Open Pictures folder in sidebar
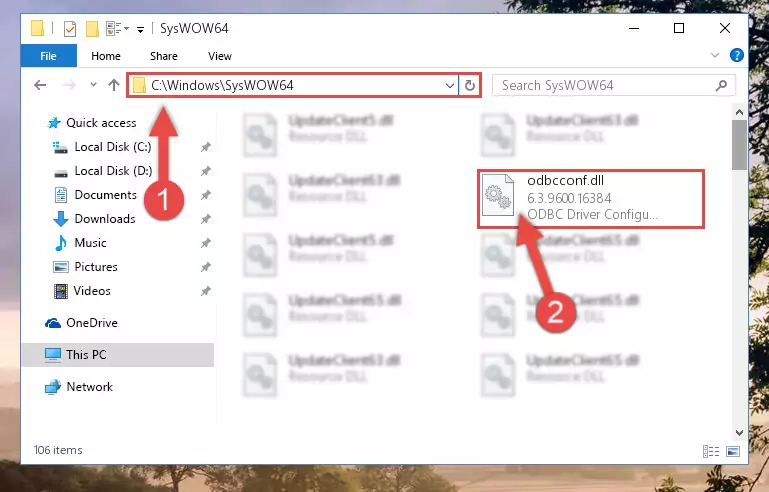 (x=96, y=267)
